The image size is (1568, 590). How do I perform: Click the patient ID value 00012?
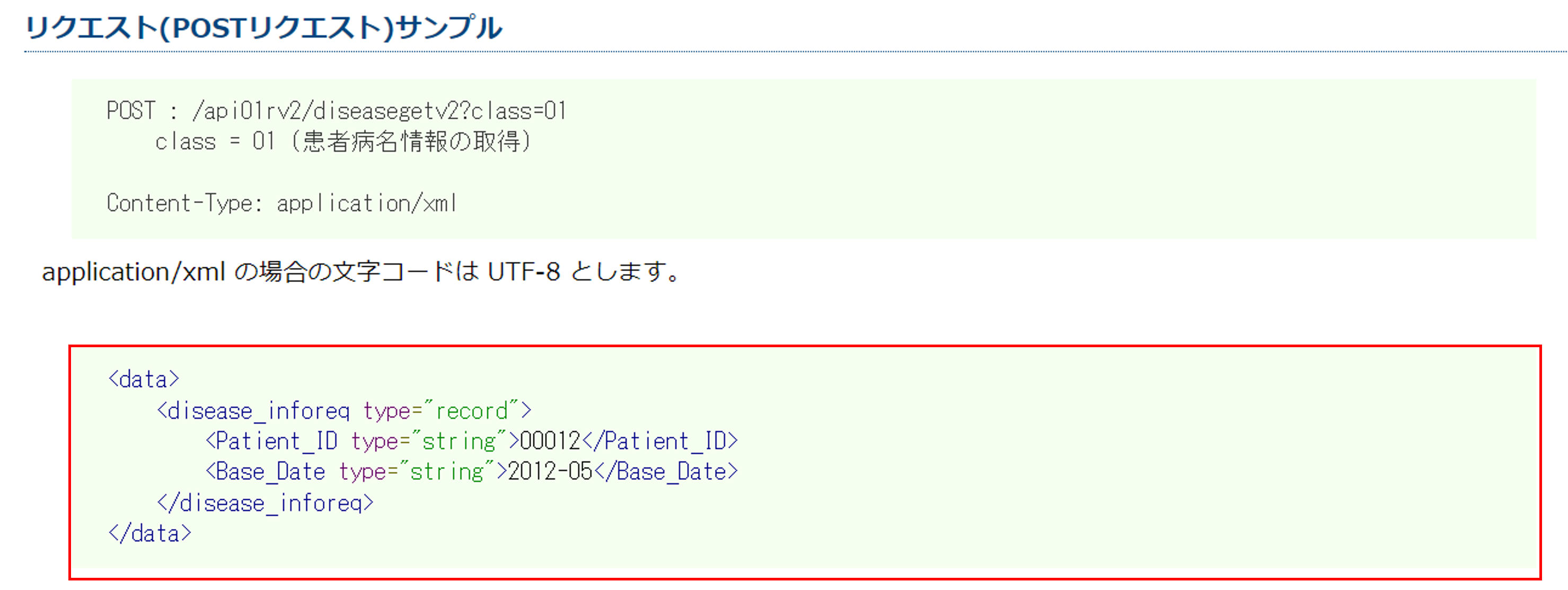tap(550, 441)
